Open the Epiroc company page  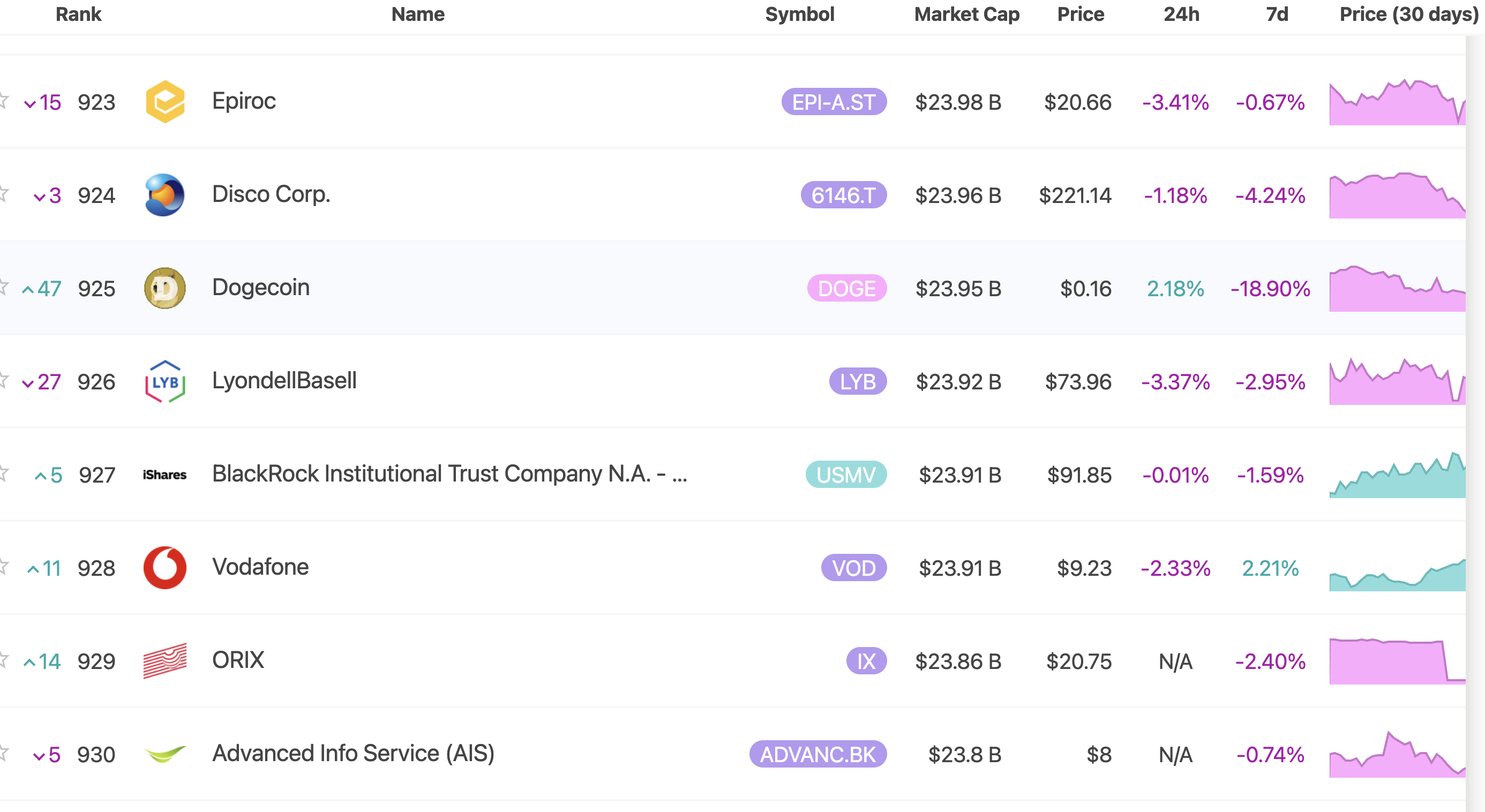[x=244, y=101]
